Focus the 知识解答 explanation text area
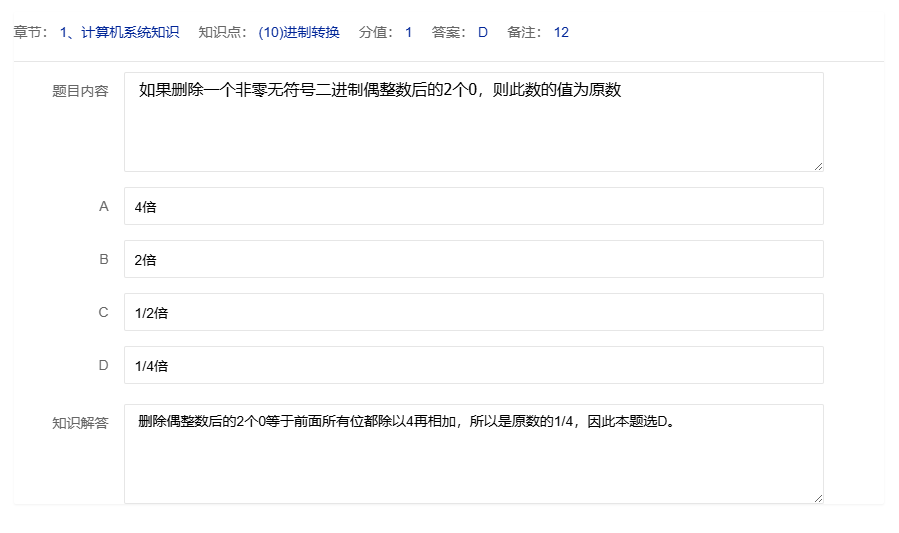This screenshot has width=899, height=533. [473, 460]
